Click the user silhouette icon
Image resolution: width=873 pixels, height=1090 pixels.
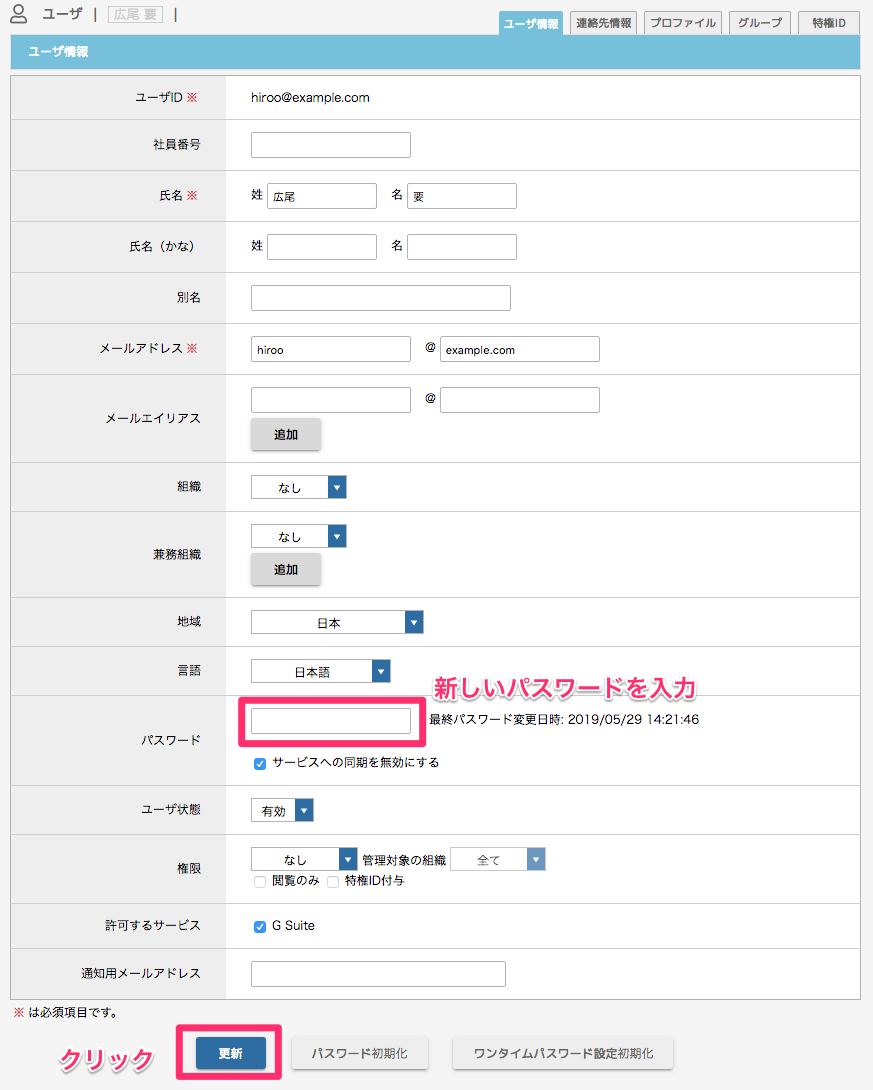pos(19,14)
